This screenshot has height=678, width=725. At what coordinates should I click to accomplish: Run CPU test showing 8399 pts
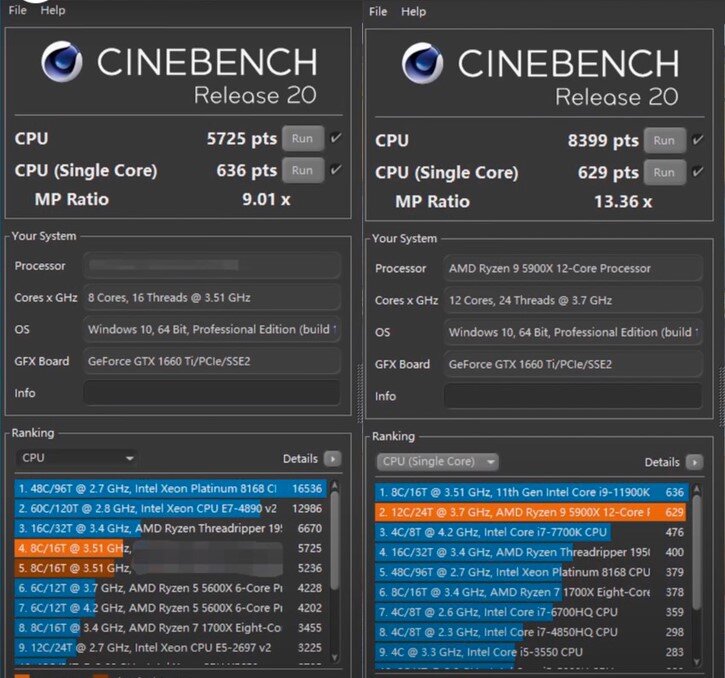[664, 141]
